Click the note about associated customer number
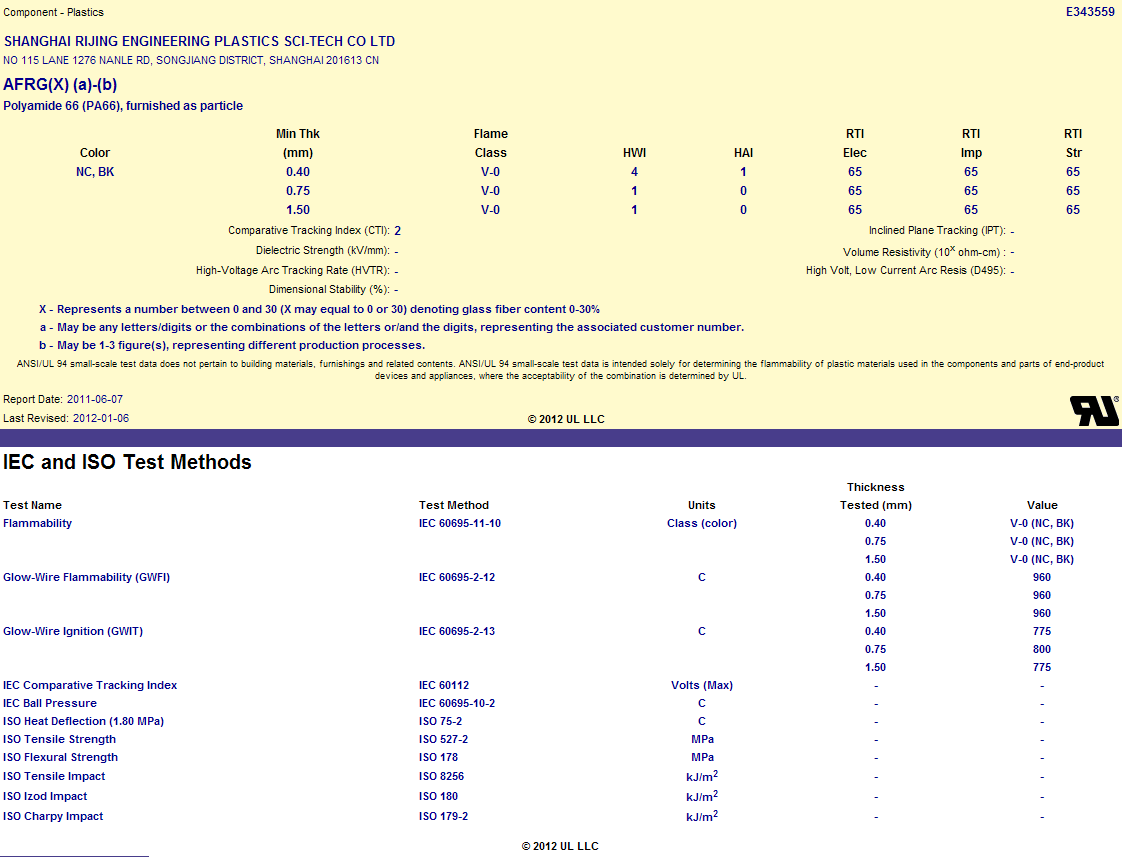1122x857 pixels. (x=392, y=327)
